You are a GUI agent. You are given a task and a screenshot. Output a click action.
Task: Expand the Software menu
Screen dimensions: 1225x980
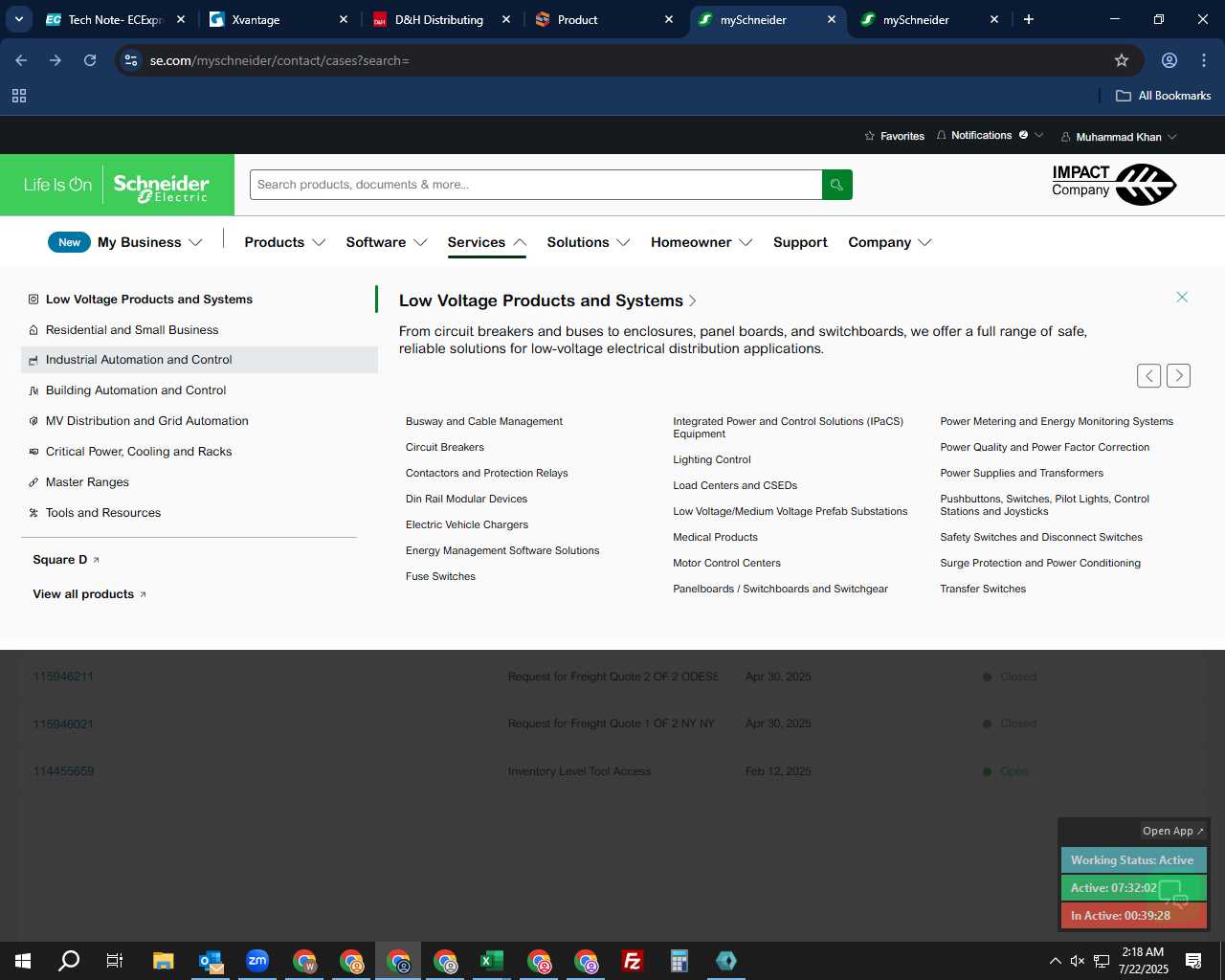pyautogui.click(x=387, y=242)
